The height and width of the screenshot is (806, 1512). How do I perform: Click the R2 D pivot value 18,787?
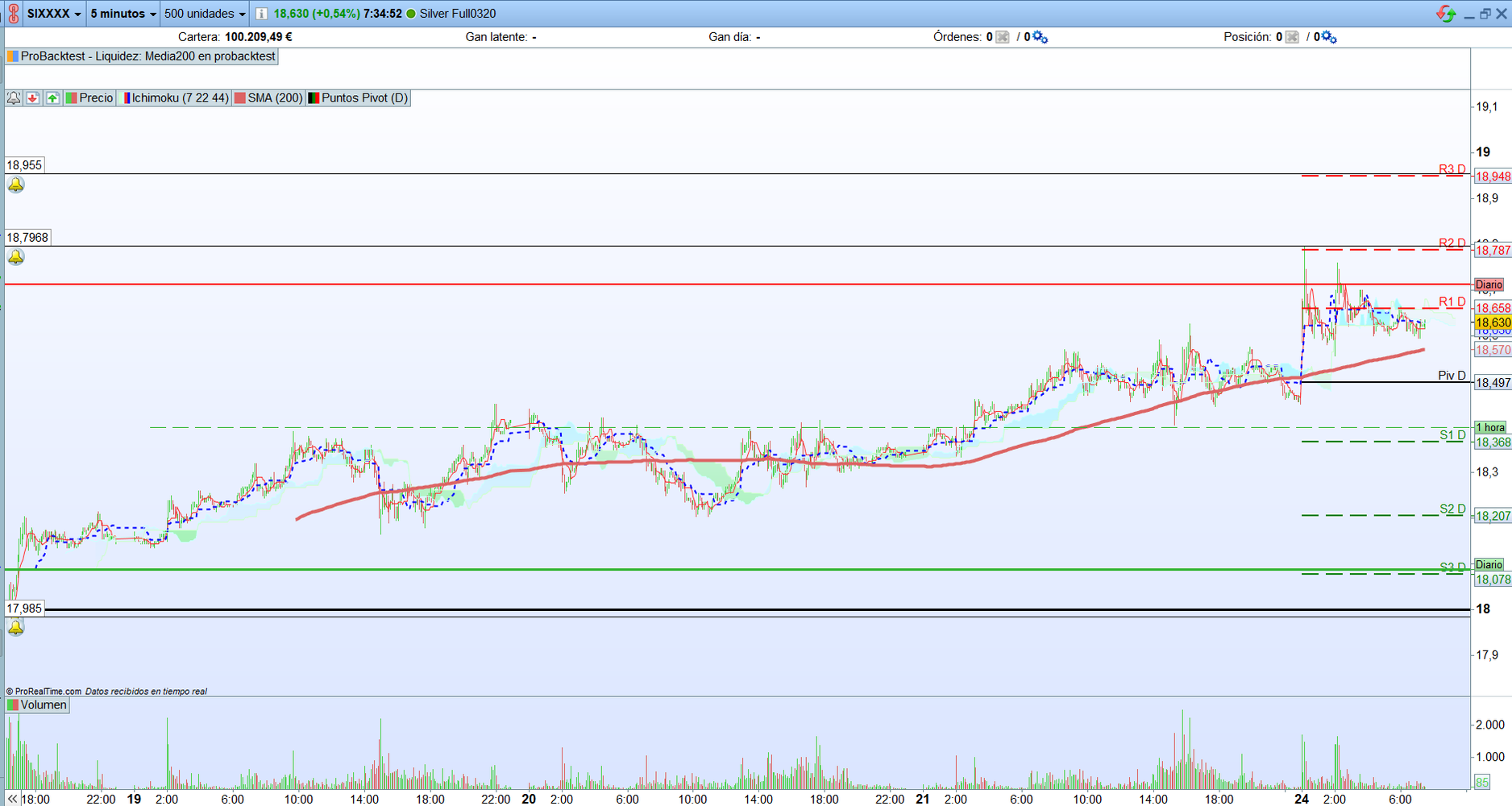(1492, 251)
